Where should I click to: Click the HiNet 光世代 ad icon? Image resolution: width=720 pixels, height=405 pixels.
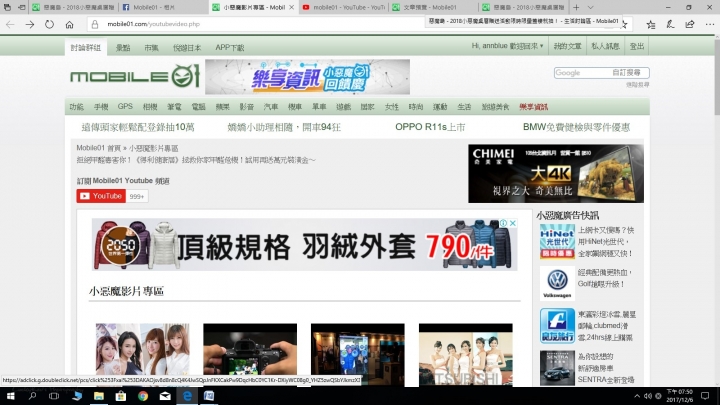557,242
